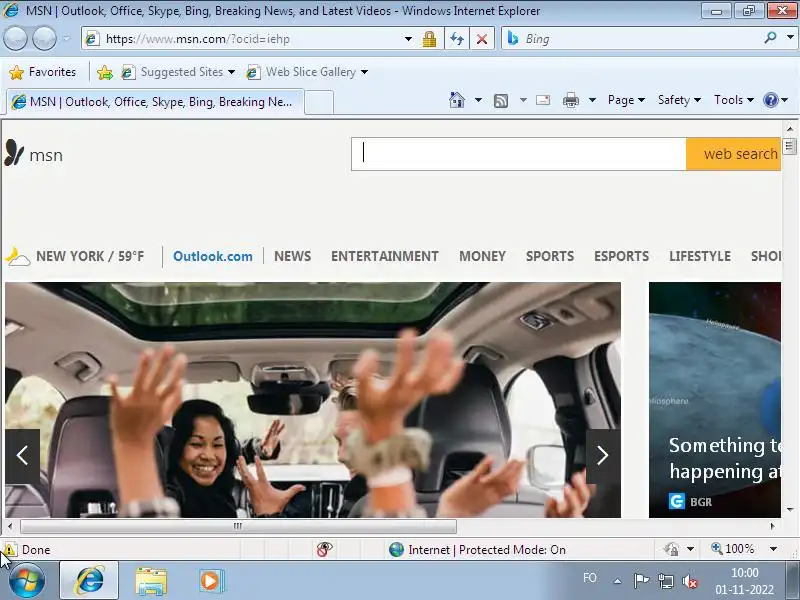
Task: Expand the zoom level dropdown arrow
Action: (773, 549)
